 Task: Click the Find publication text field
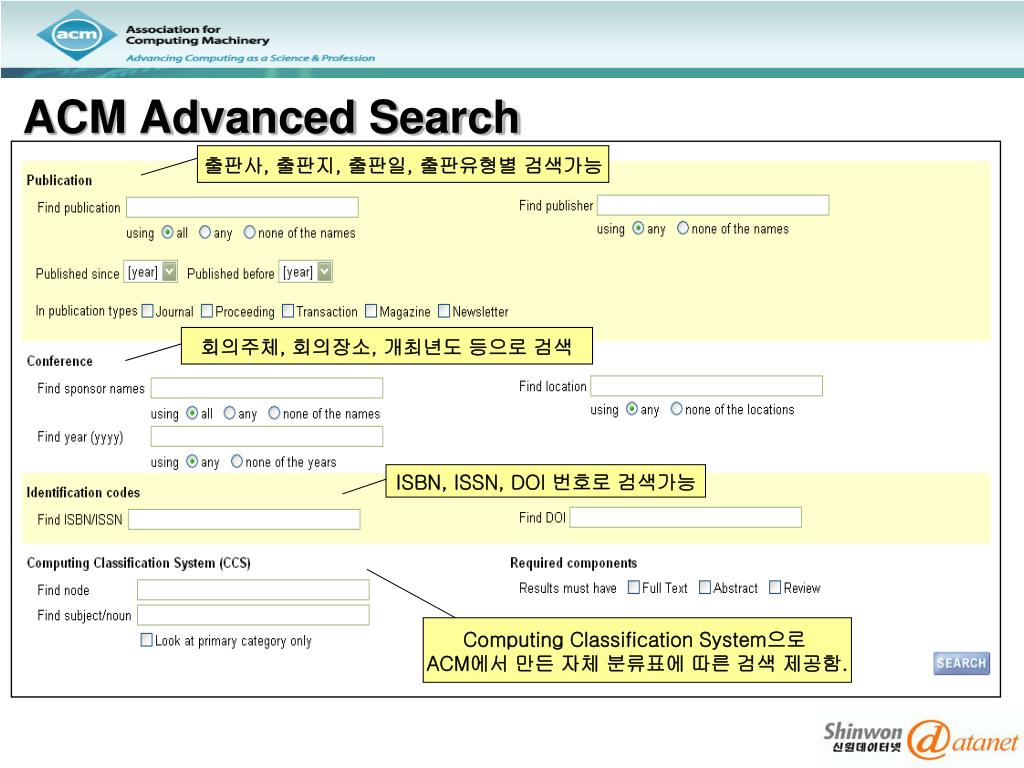point(242,207)
